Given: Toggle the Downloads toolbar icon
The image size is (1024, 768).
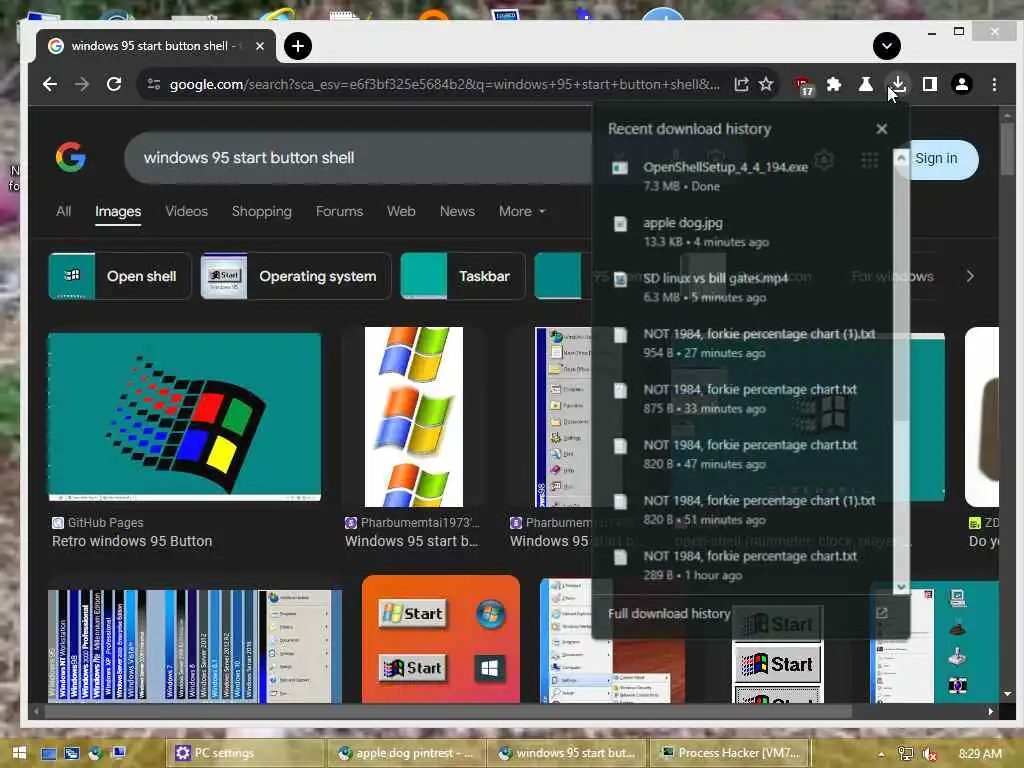Looking at the screenshot, I should 899,84.
